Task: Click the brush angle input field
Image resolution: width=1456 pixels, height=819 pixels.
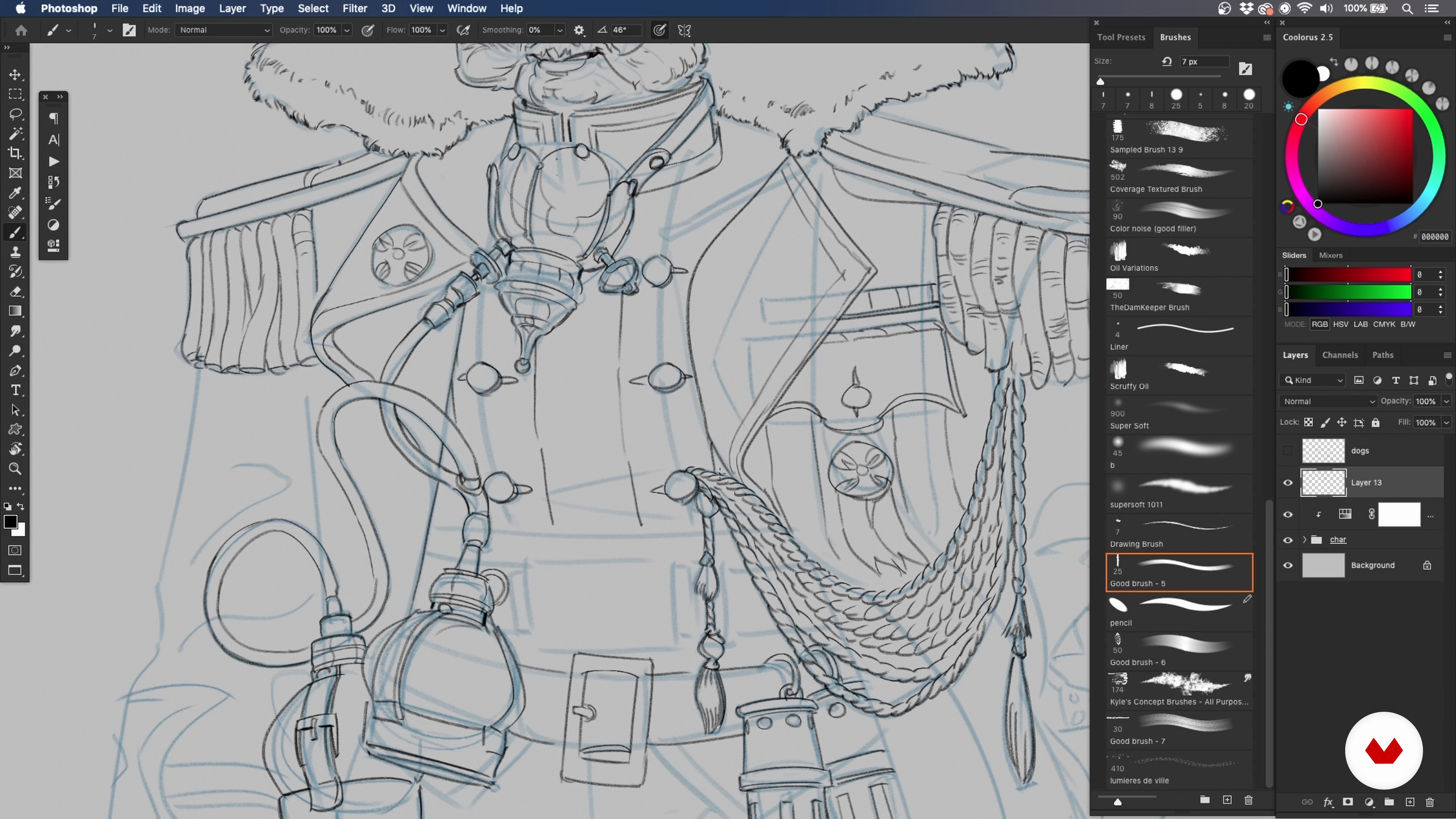Action: 626,30
